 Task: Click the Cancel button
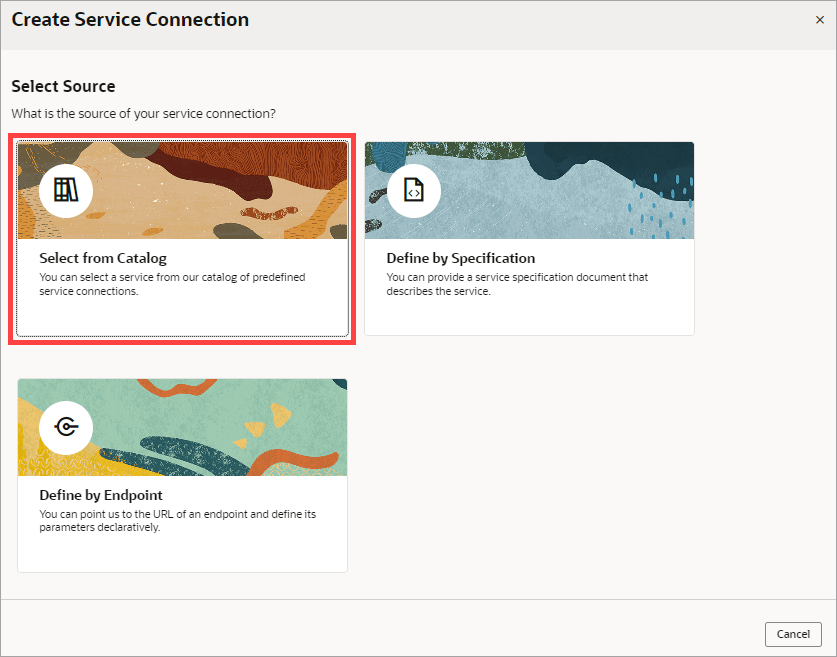(x=793, y=634)
